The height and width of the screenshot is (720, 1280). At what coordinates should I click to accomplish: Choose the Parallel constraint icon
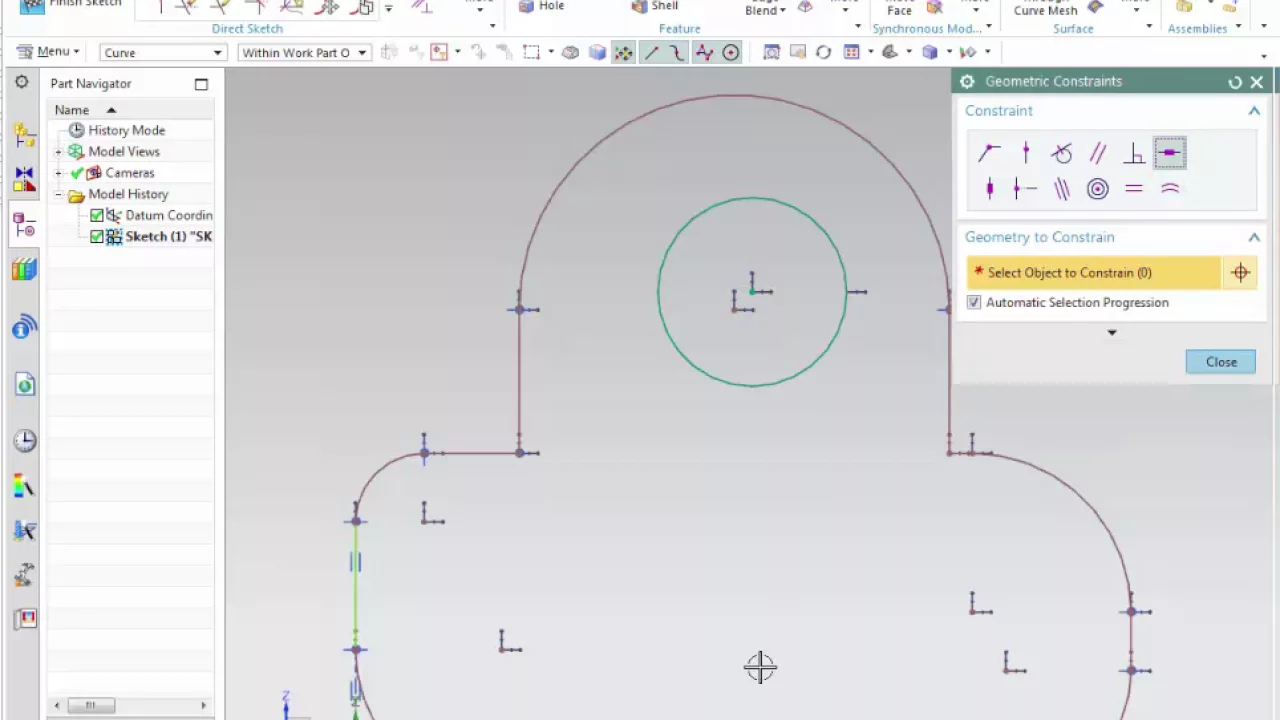(1098, 153)
